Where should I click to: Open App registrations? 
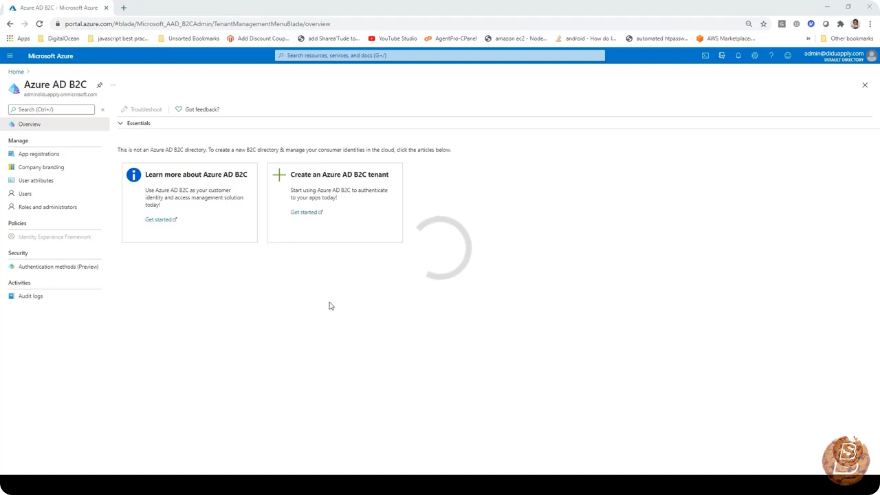coord(38,154)
